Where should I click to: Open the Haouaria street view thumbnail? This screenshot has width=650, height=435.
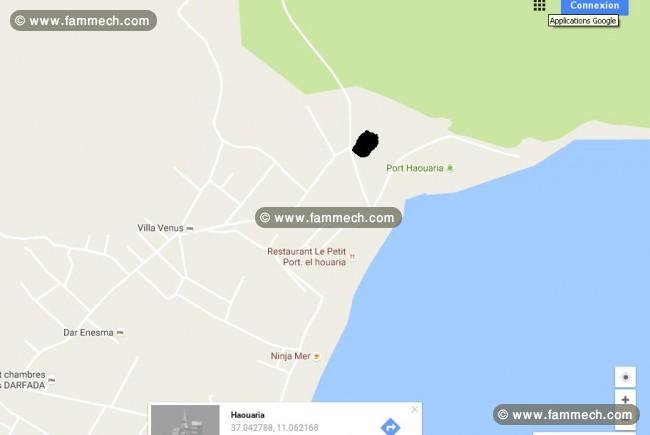(x=185, y=420)
